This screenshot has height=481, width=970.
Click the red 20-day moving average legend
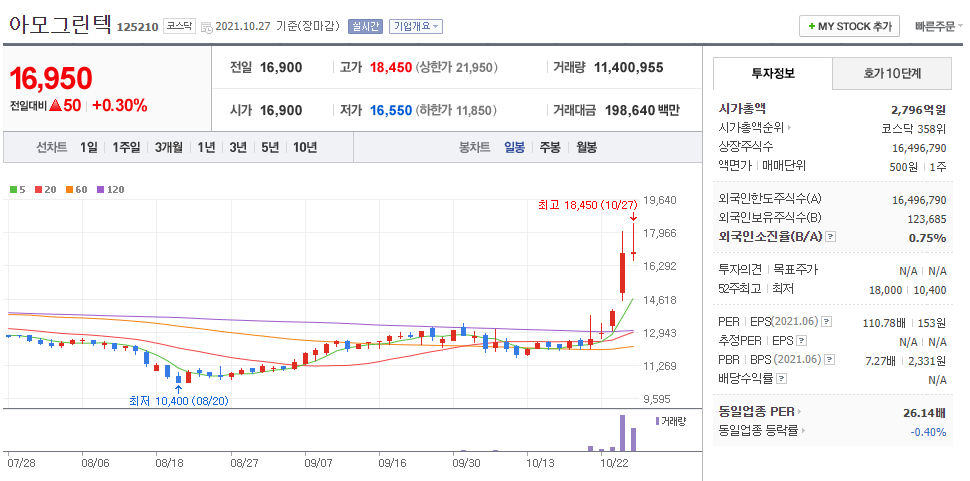coord(45,190)
